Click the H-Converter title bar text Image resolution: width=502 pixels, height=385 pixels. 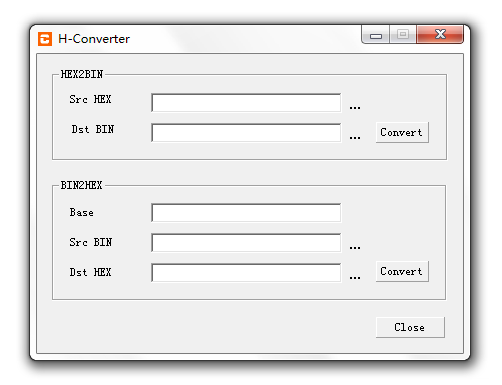pos(94,39)
